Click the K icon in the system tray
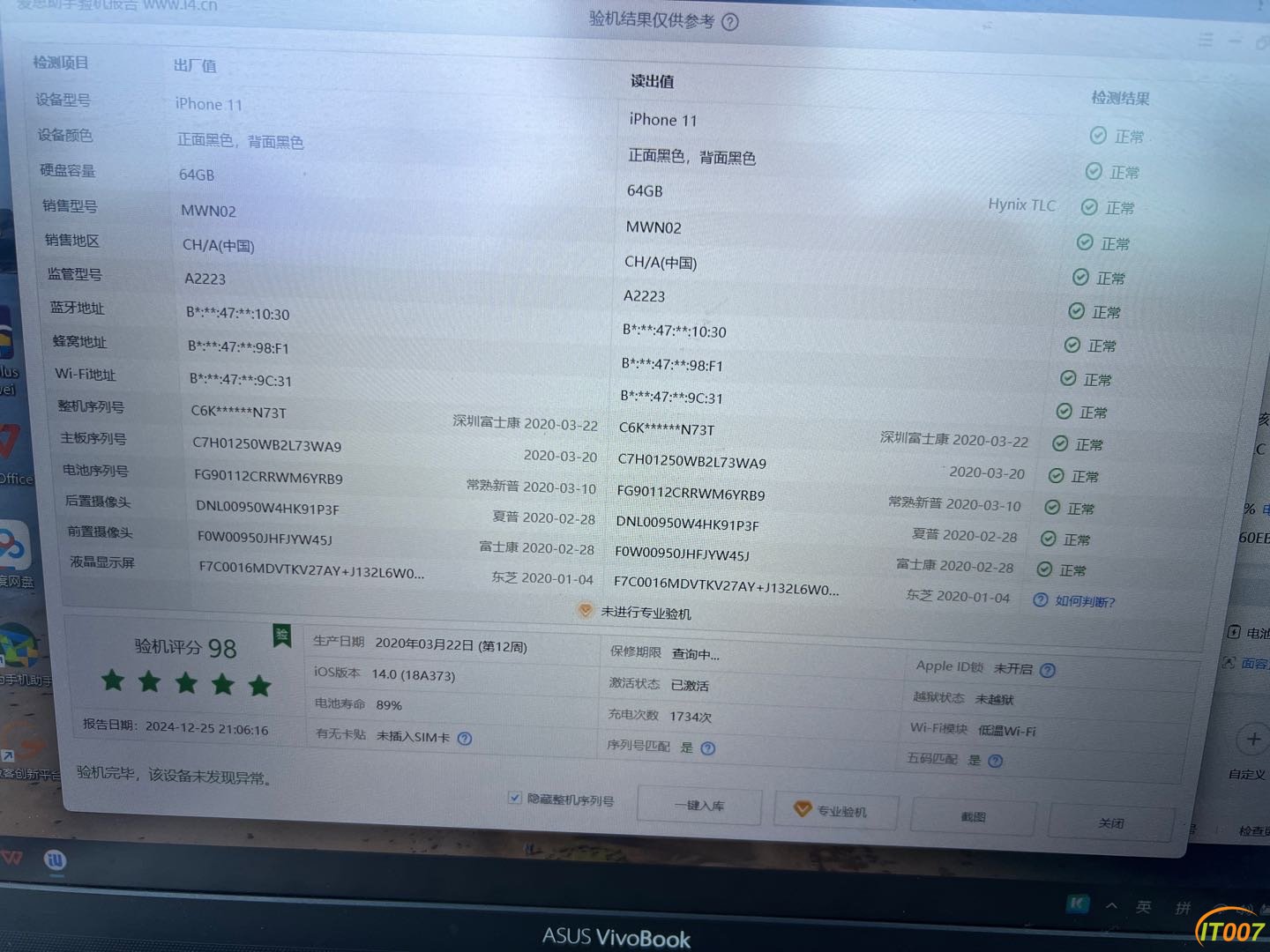Viewport: 1270px width, 952px height. pos(1078,904)
